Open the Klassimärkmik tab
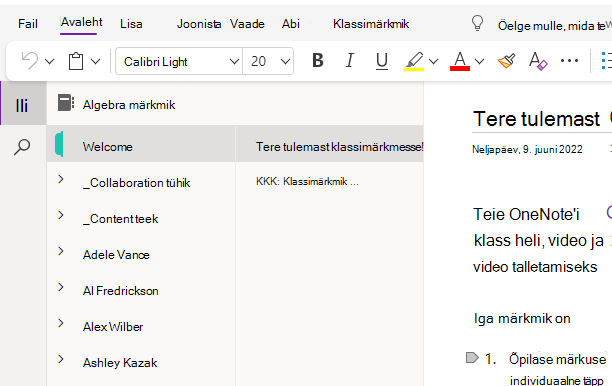The height and width of the screenshot is (386, 612). pos(371,24)
